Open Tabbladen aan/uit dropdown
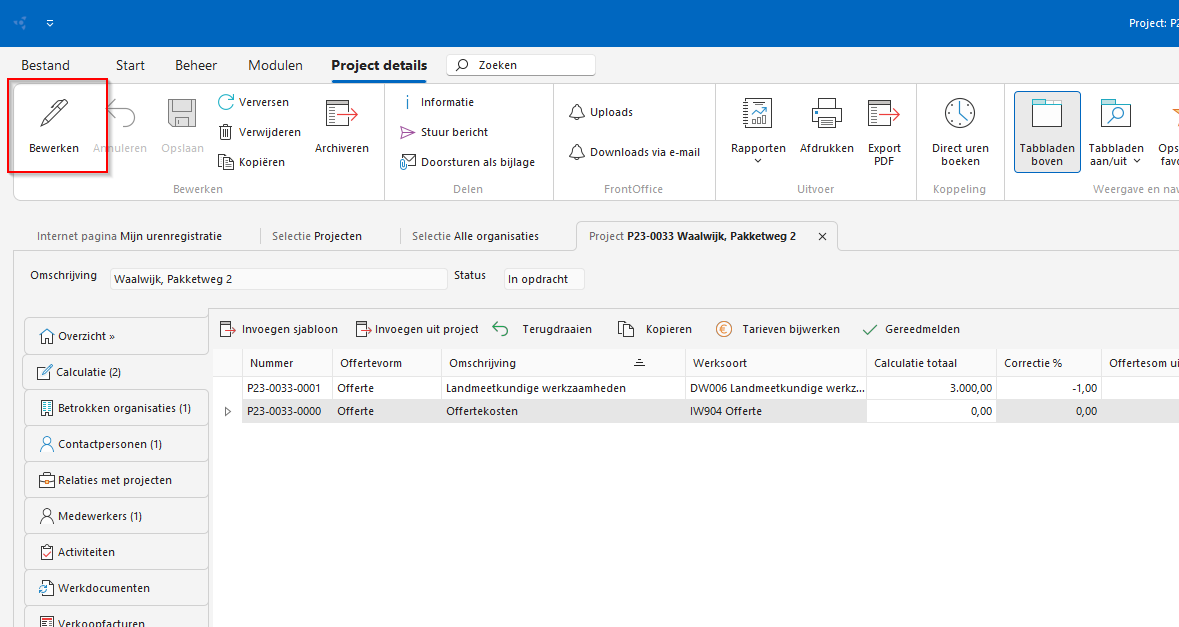Image resolution: width=1179 pixels, height=627 pixels. (x=1116, y=132)
